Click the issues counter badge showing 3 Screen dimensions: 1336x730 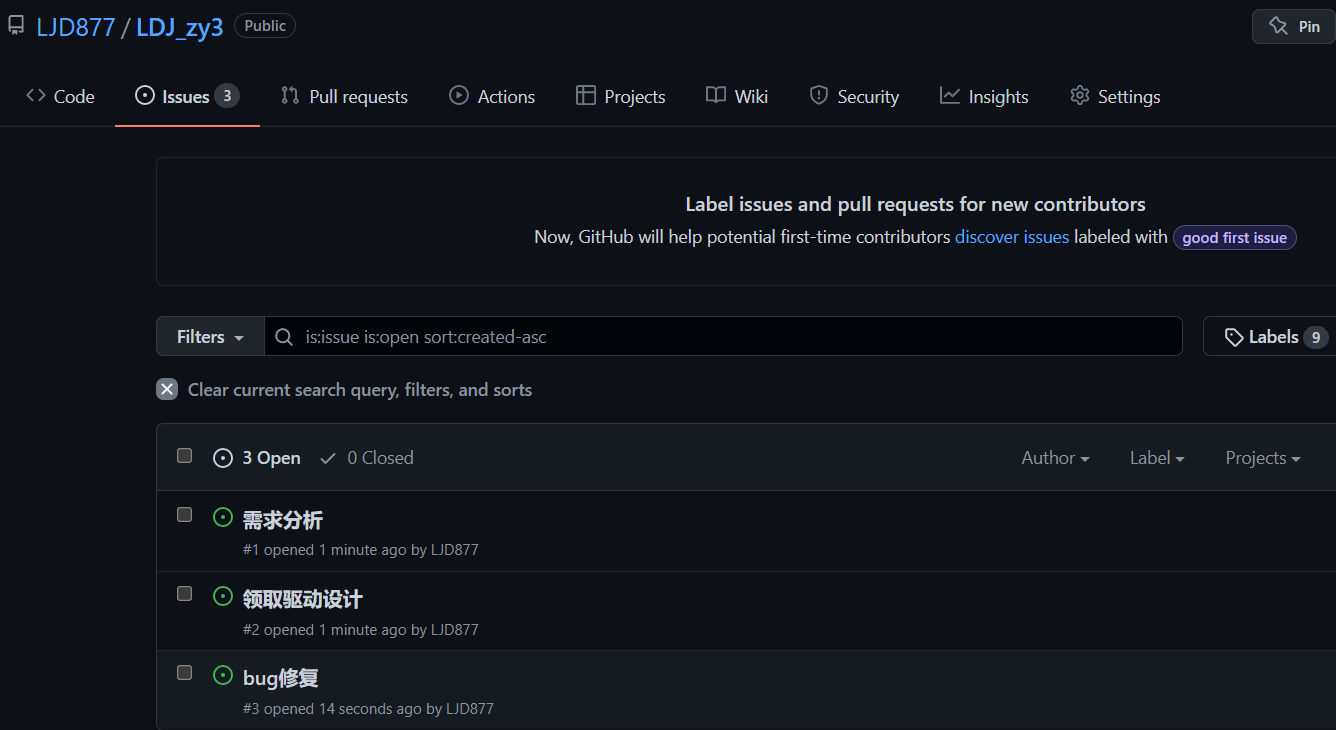click(x=227, y=96)
